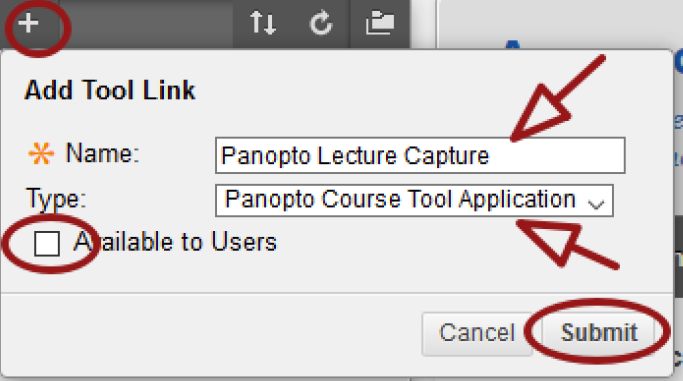The width and height of the screenshot is (683, 381).
Task: Click the empty dark toolbar area beside plus
Action: [x=146, y=23]
